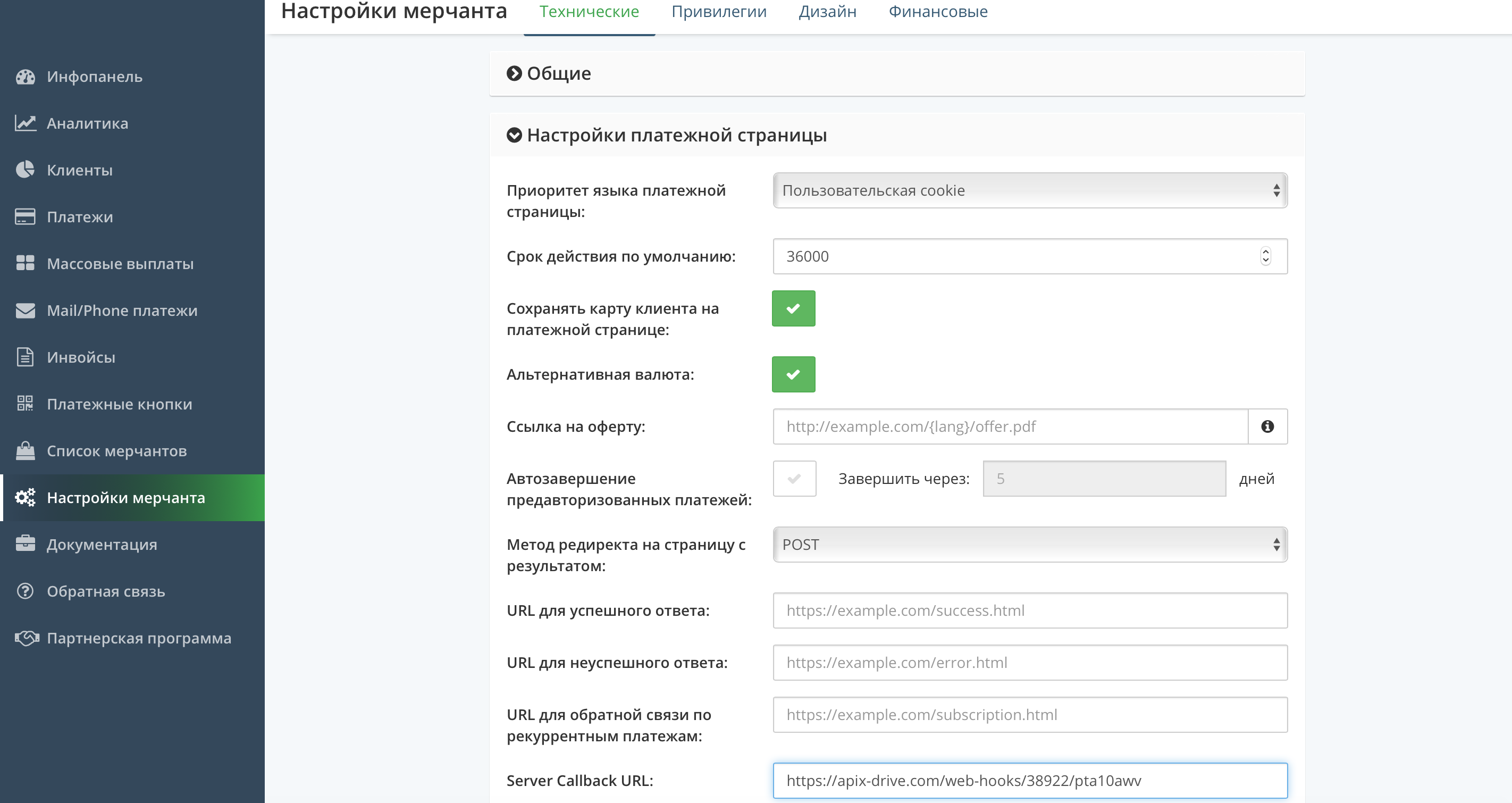
Task: Click the Срок действия по умолчанию label
Action: pos(621,256)
